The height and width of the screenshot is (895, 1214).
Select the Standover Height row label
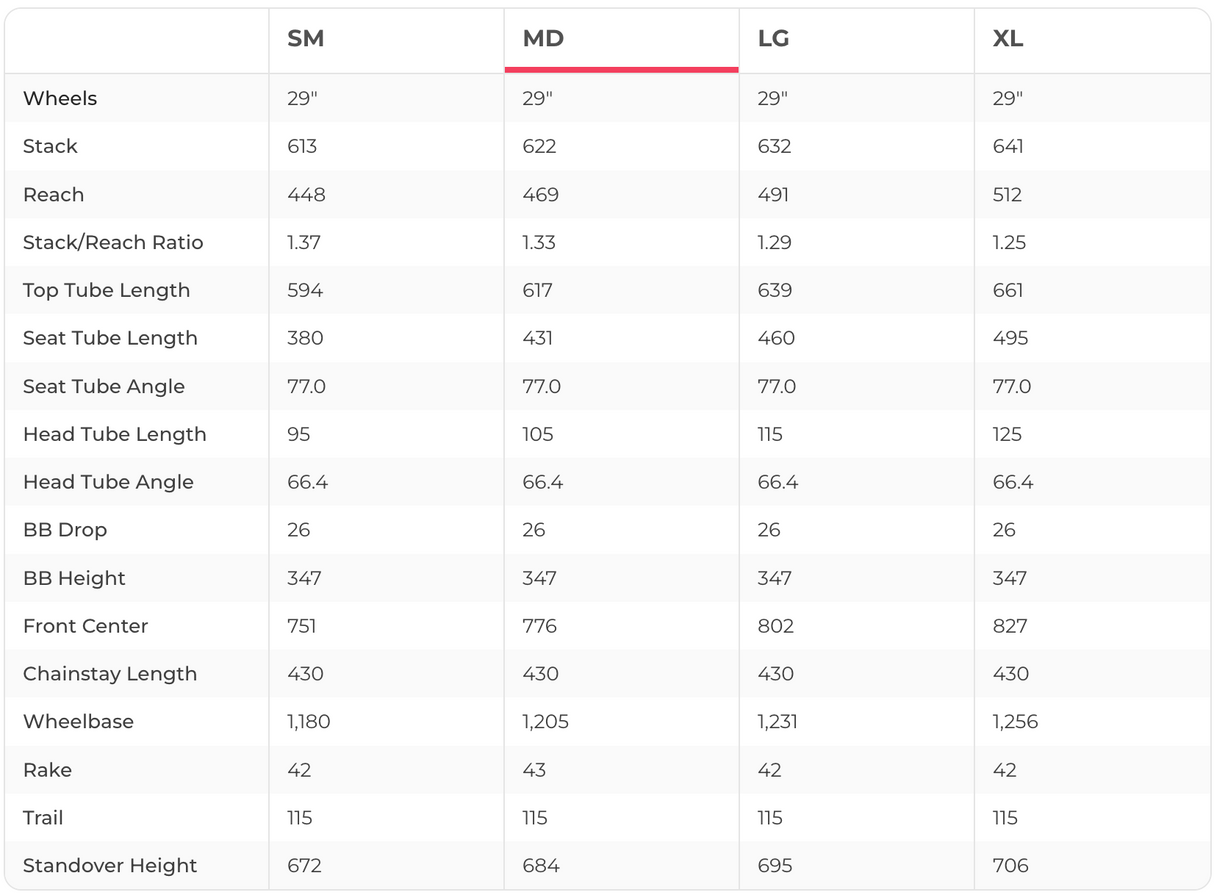pos(110,866)
